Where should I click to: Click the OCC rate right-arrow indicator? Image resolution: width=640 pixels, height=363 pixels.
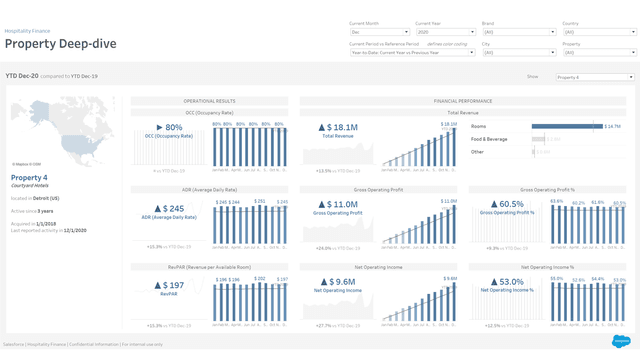(x=160, y=127)
